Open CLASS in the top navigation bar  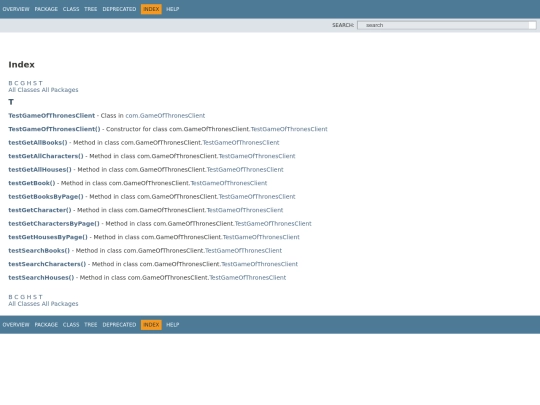pos(71,9)
